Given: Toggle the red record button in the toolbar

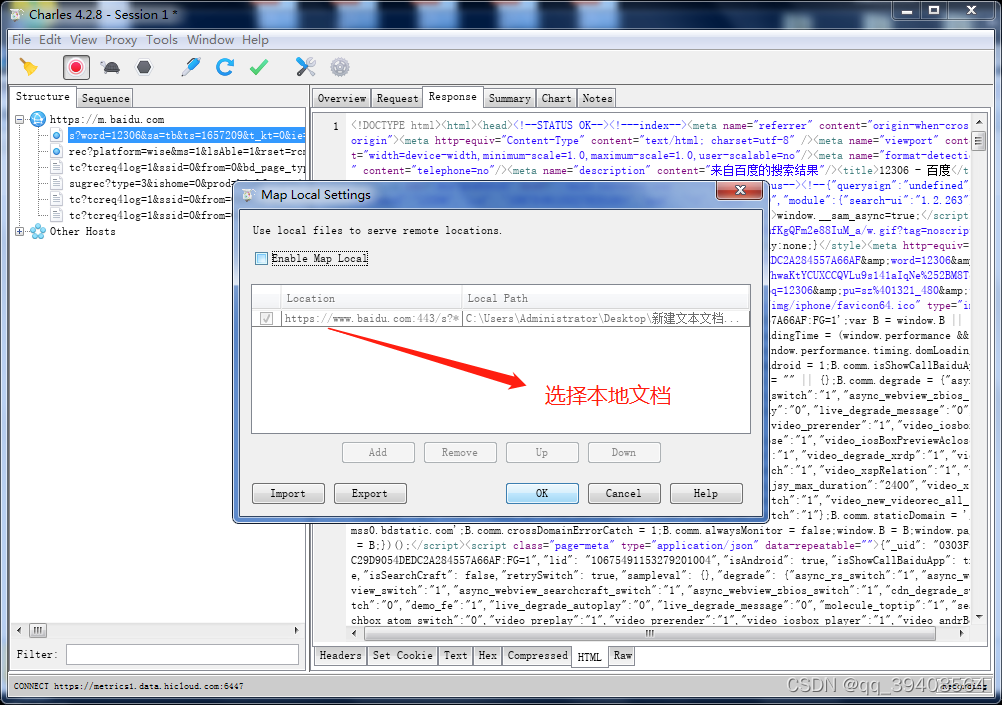Looking at the screenshot, I should (76, 67).
